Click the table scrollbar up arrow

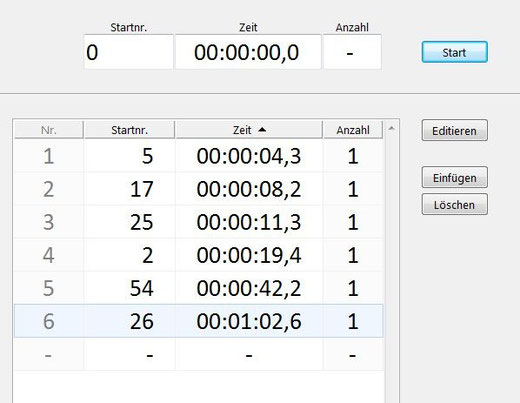(x=391, y=128)
